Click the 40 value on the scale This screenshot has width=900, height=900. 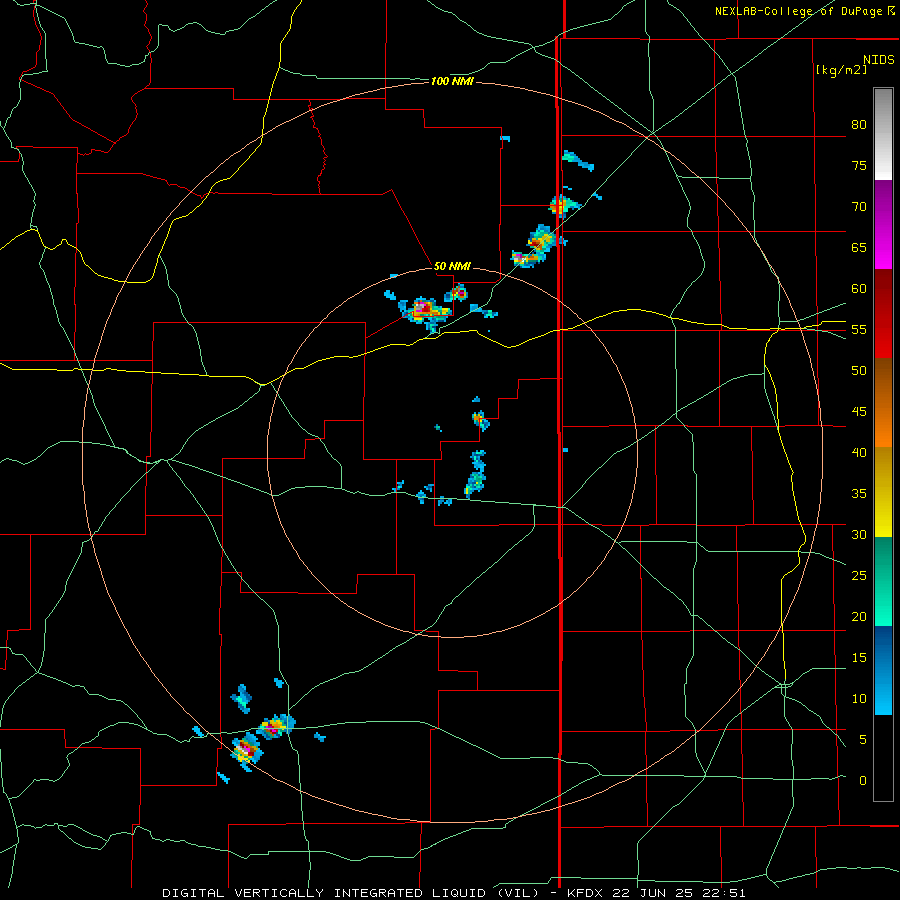pyautogui.click(x=859, y=452)
